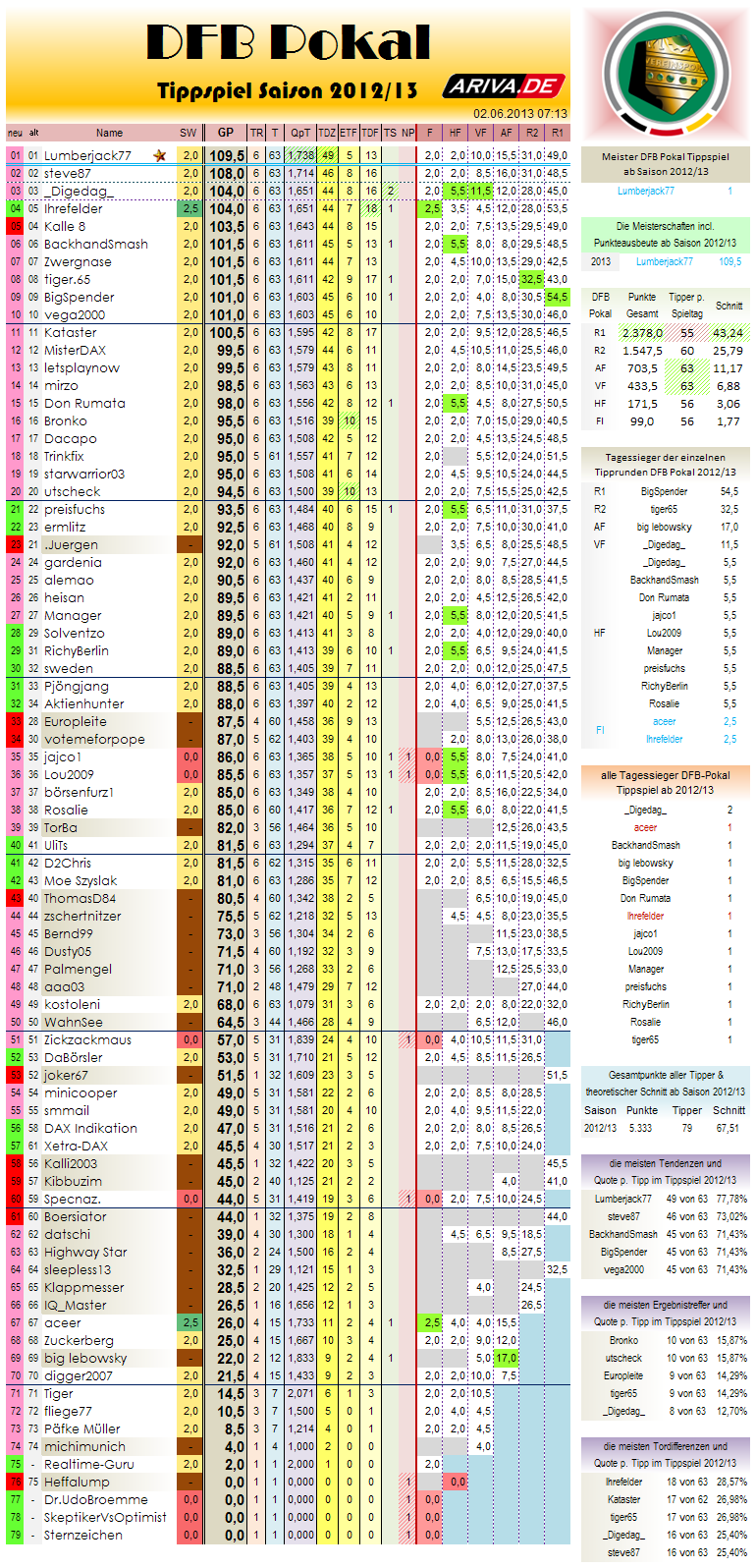Click the star icon beside Lumberjack77

pyautogui.click(x=159, y=155)
